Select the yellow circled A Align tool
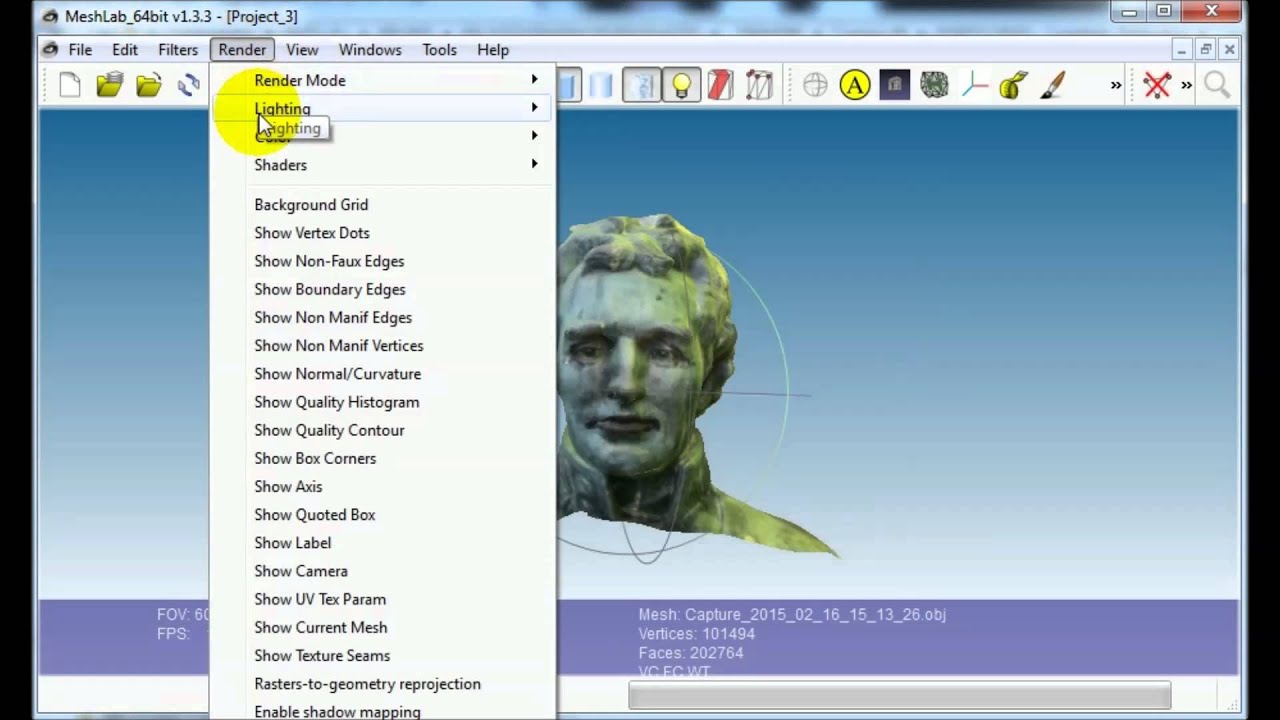Image resolution: width=1280 pixels, height=720 pixels. 855,86
